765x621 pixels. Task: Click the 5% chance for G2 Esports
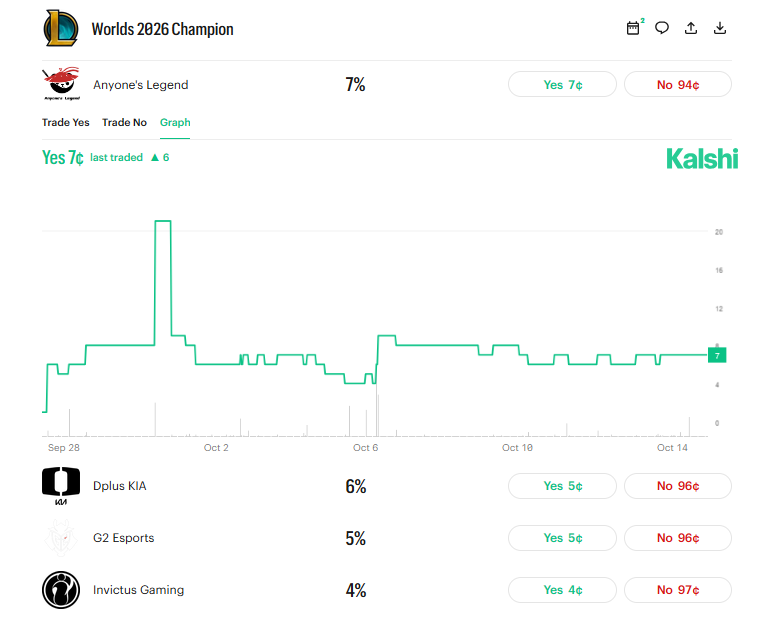(356, 539)
